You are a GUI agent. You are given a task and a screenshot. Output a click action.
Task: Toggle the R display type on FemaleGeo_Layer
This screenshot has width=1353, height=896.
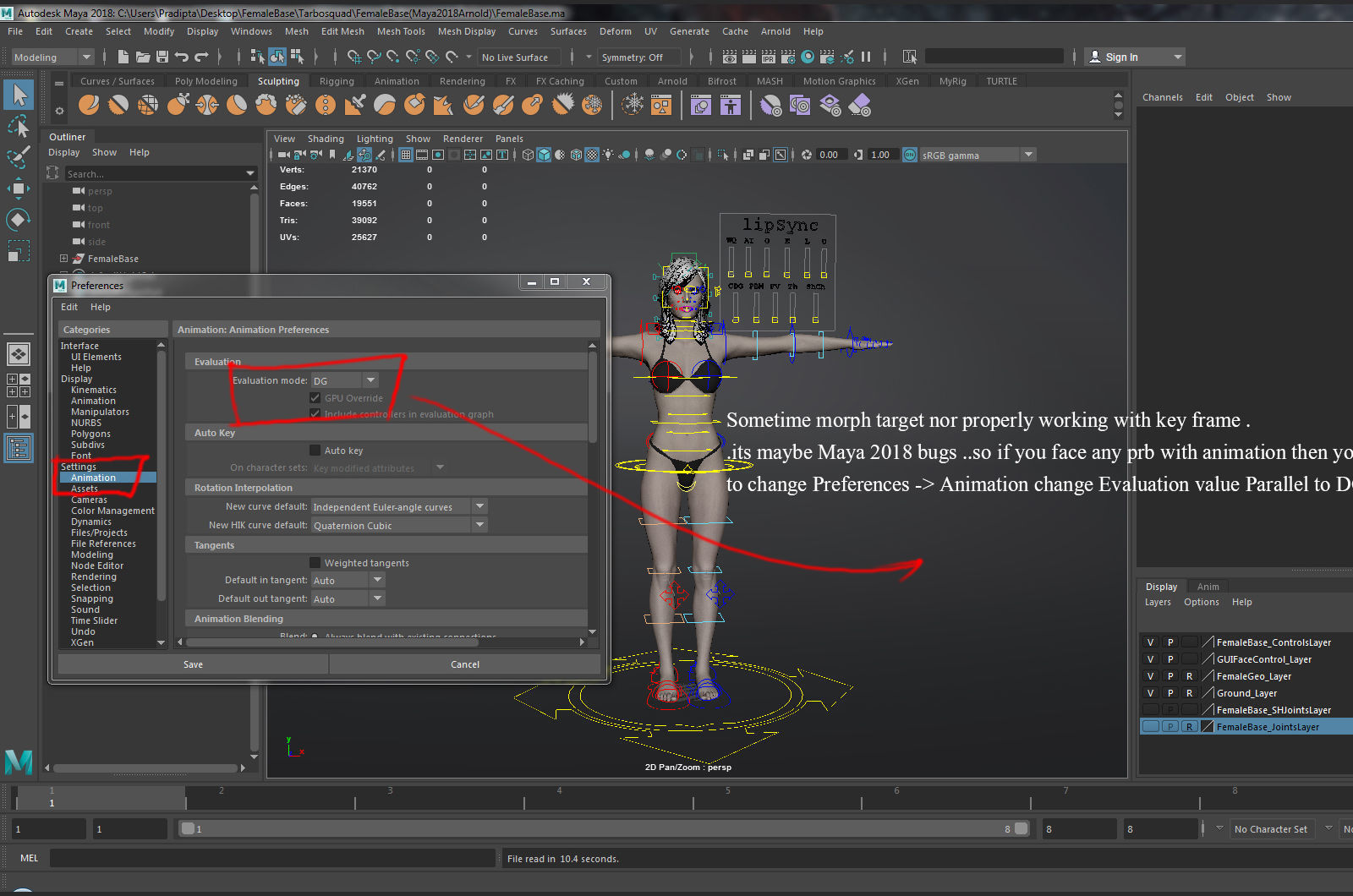(1190, 676)
